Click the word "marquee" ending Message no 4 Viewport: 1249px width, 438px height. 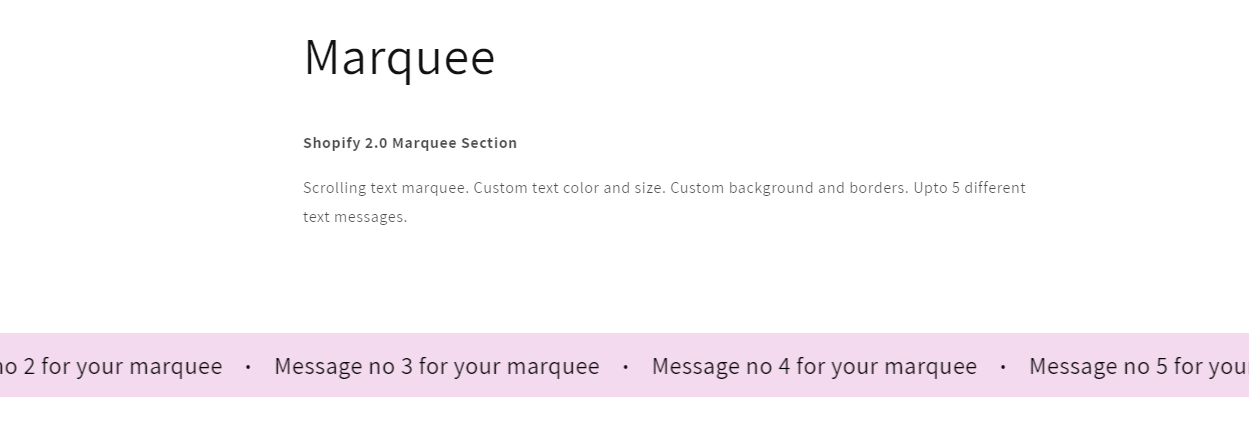pos(925,366)
